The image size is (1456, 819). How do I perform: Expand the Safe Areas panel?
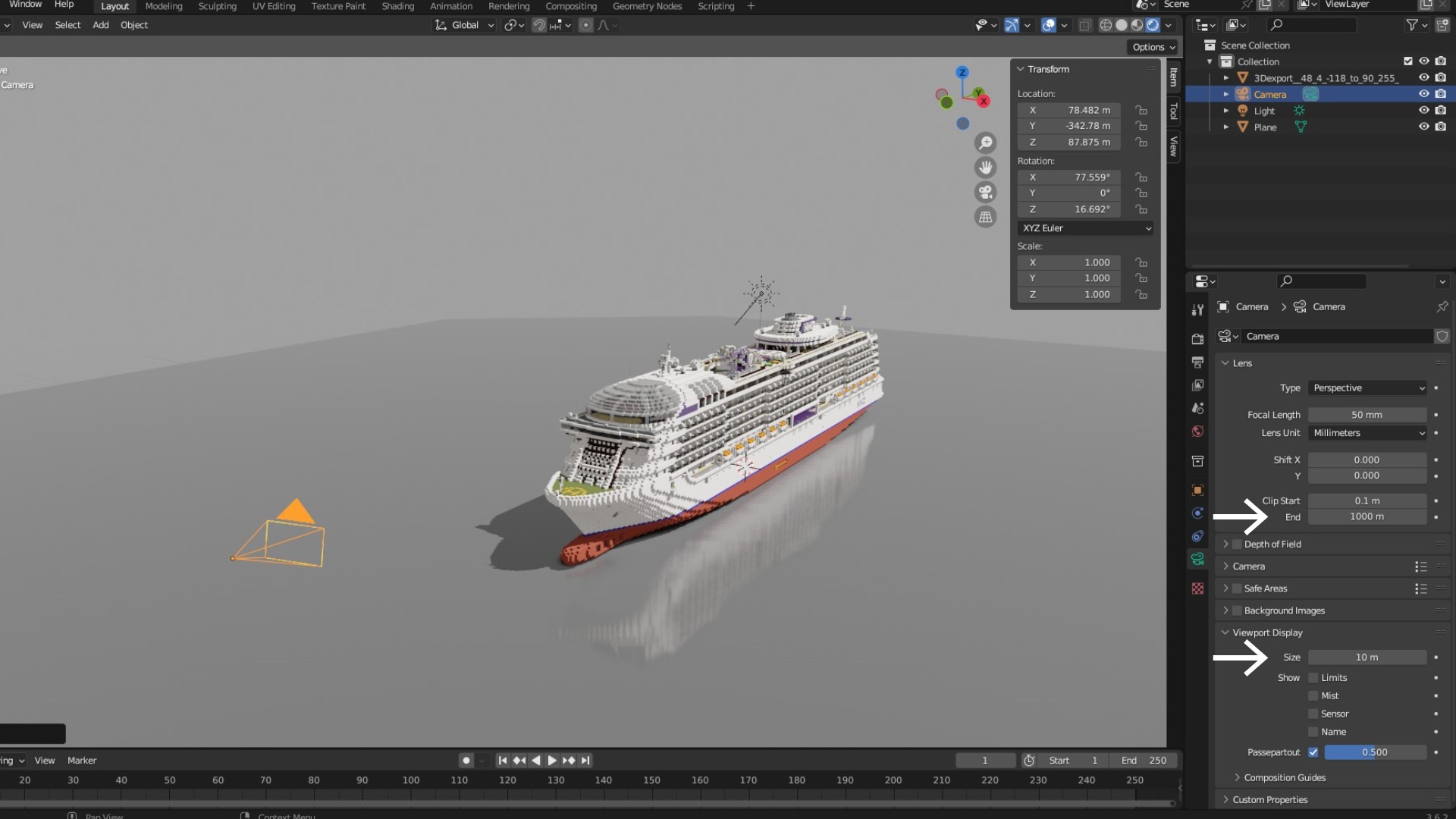tap(1225, 588)
